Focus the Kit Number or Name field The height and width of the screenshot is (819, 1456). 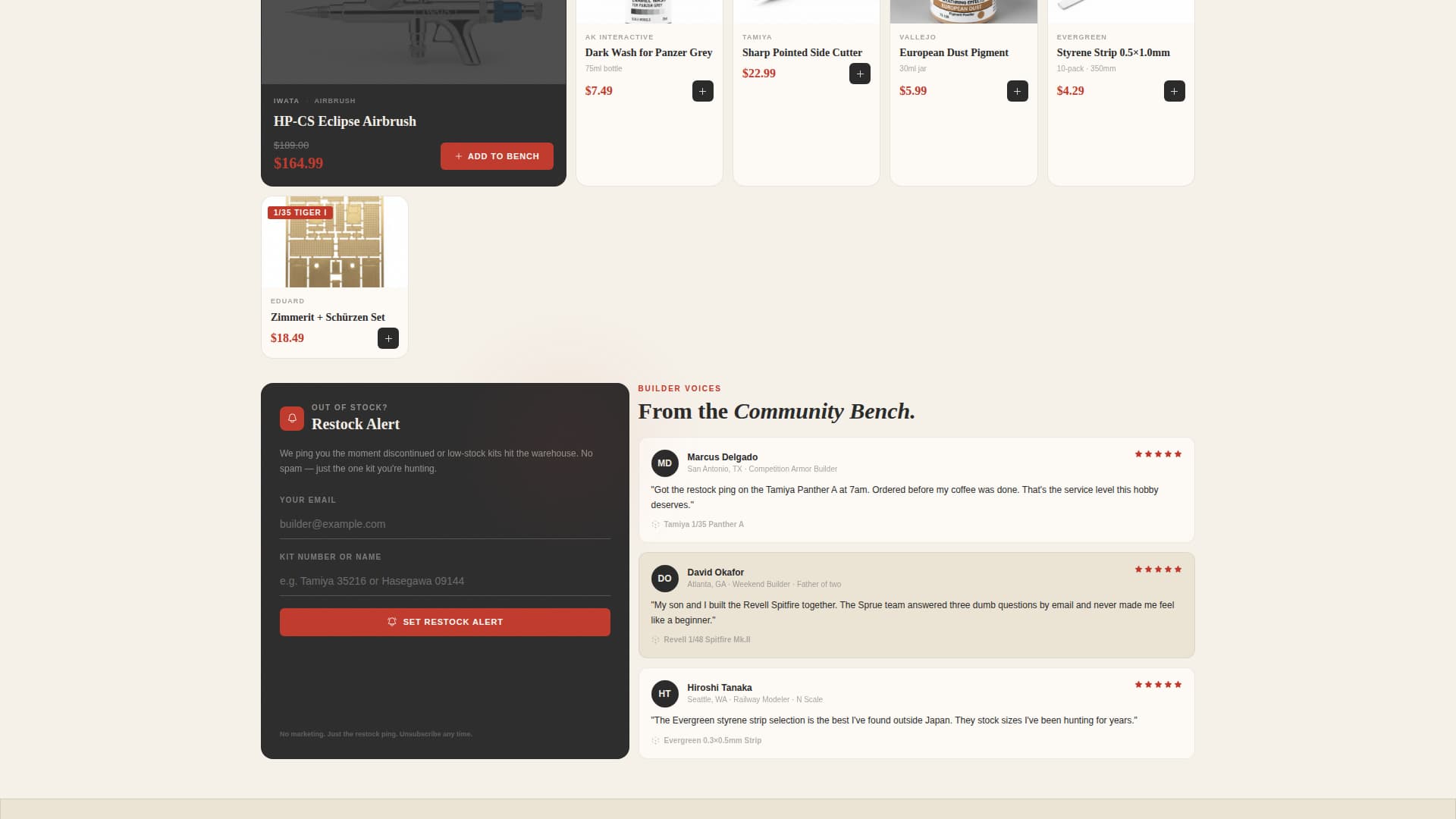(444, 581)
